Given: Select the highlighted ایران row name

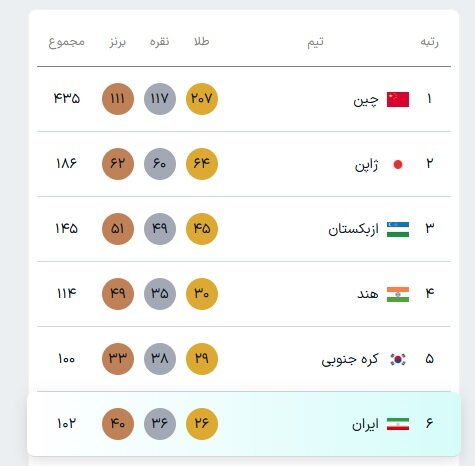Looking at the screenshot, I should [365, 424].
